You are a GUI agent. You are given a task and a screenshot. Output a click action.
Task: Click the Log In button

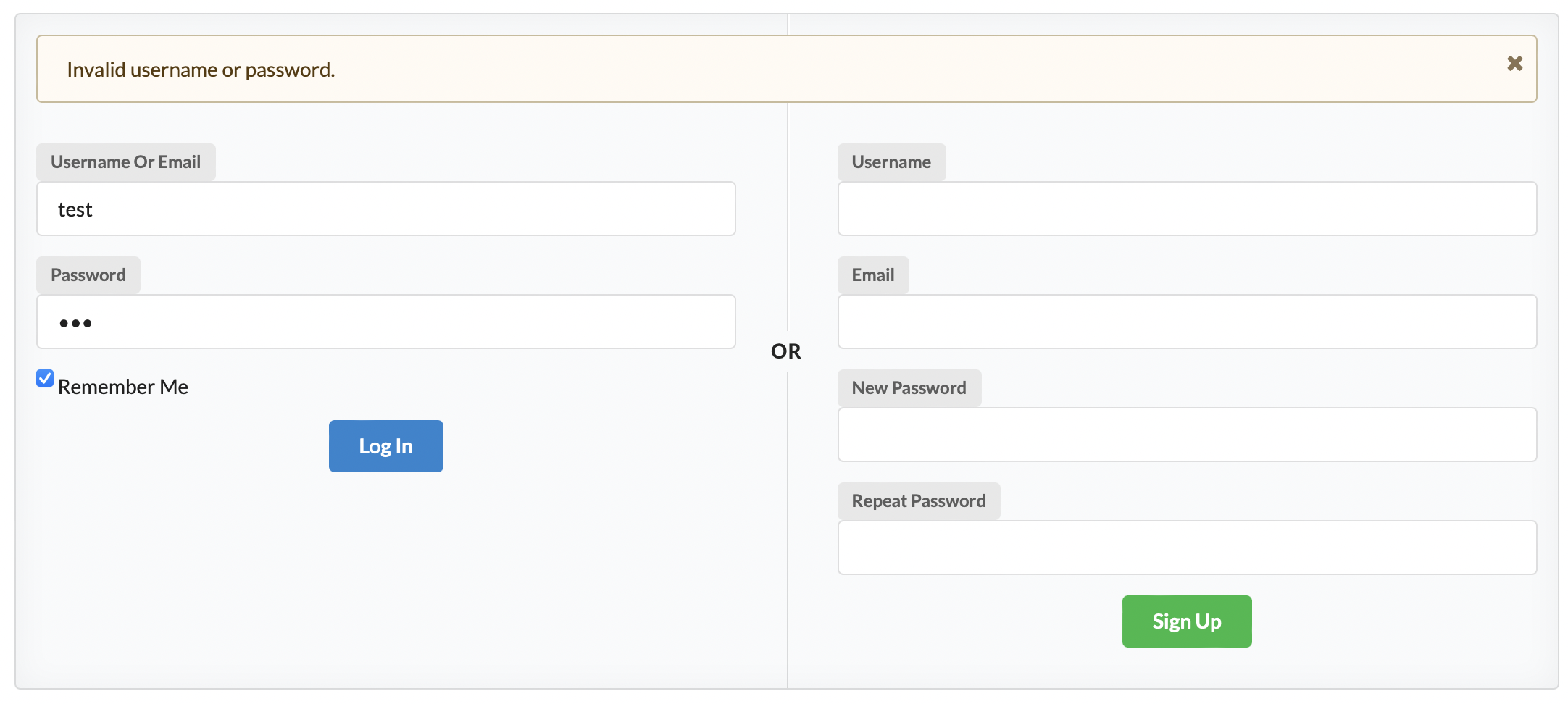(x=385, y=446)
